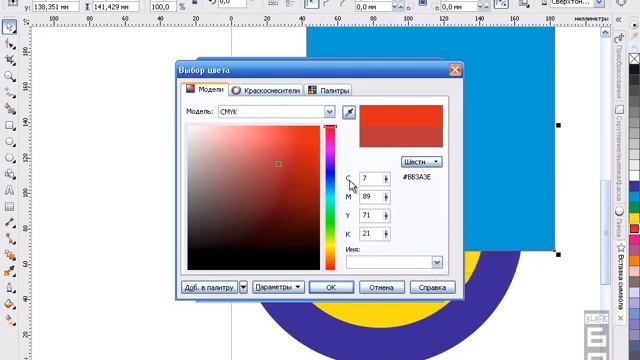Select the Dimension tool
640x360 pixels.
click(x=9, y=223)
